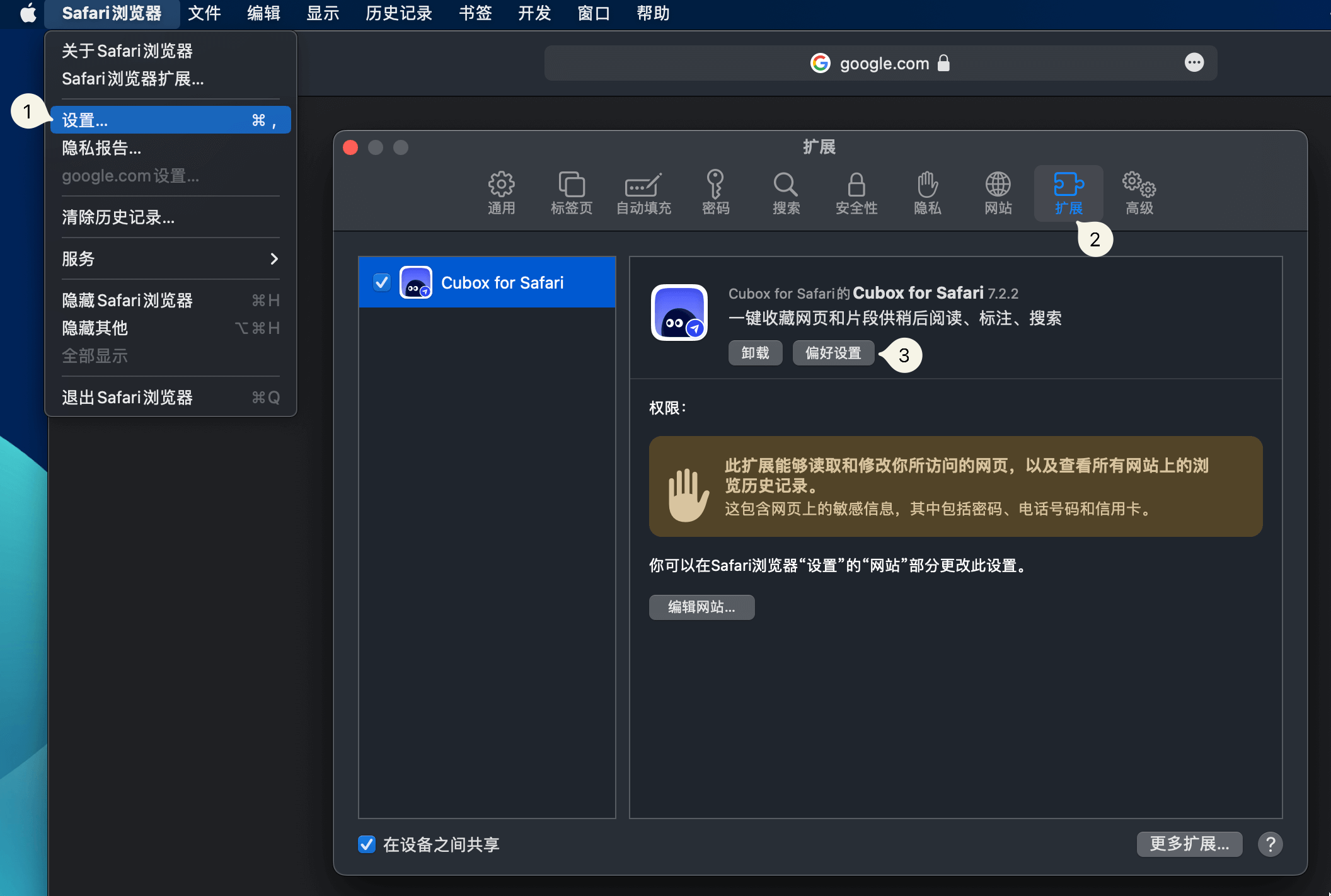Click the 编辑网站... button
Image resolution: width=1331 pixels, height=896 pixels.
point(701,607)
